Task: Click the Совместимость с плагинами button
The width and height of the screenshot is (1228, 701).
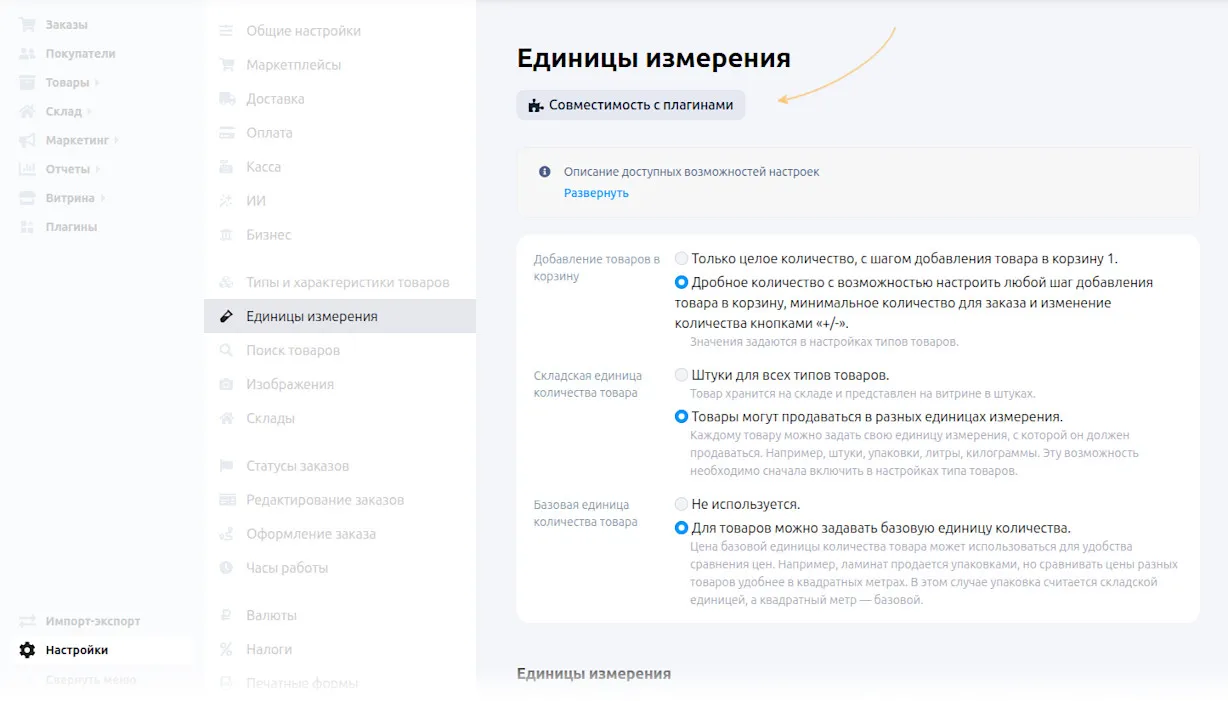Action: (x=630, y=104)
